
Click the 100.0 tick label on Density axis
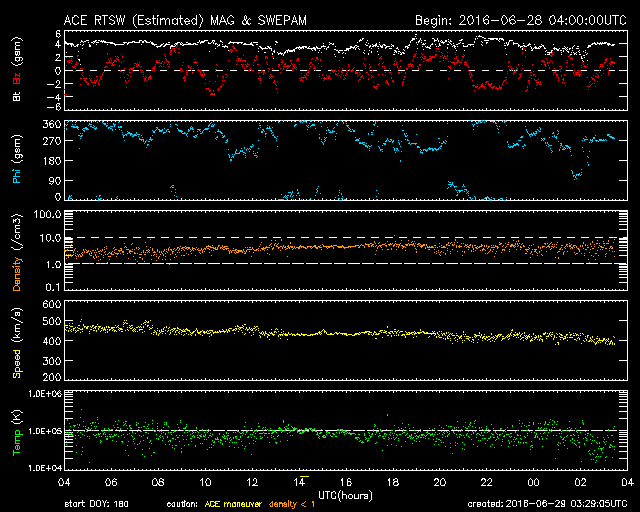pos(48,215)
